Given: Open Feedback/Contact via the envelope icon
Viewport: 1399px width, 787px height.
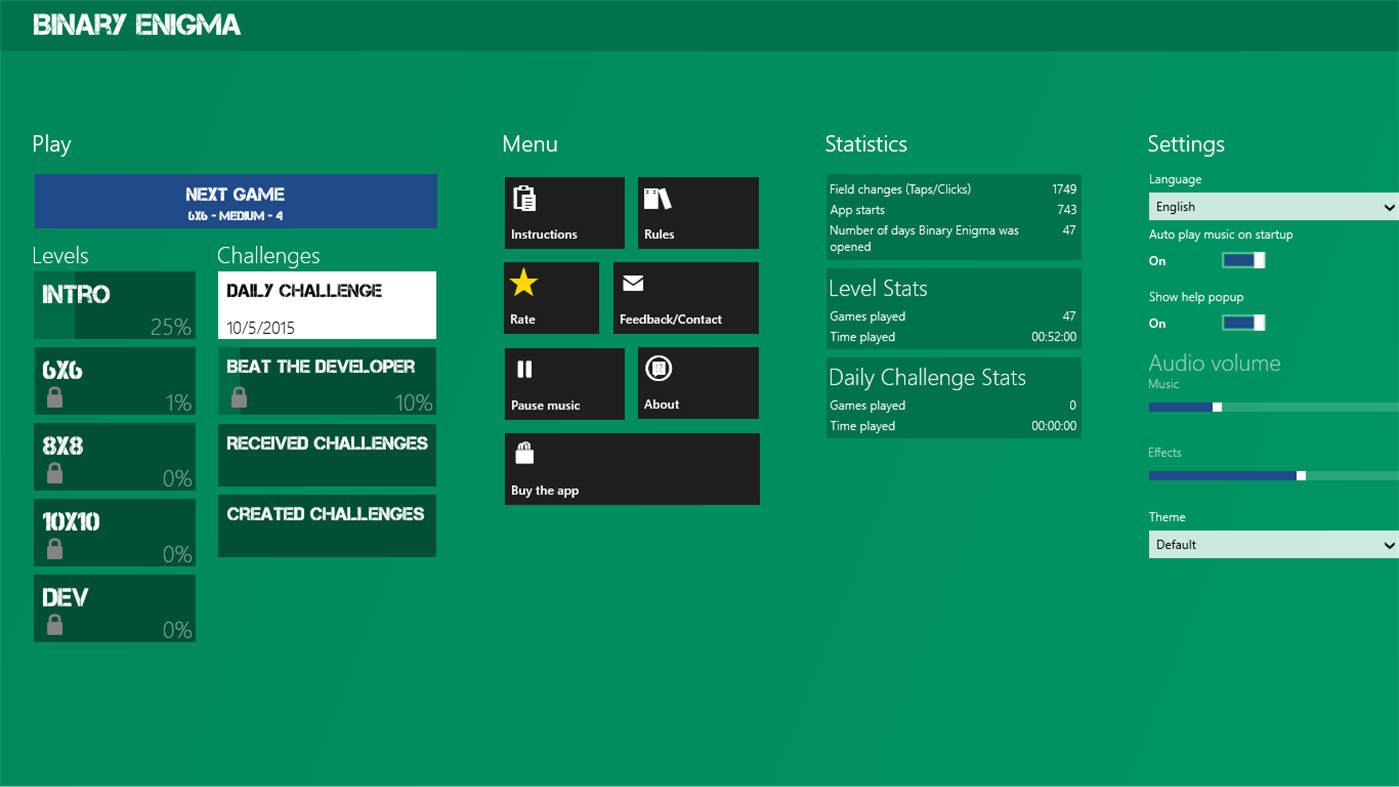Looking at the screenshot, I should 633,284.
